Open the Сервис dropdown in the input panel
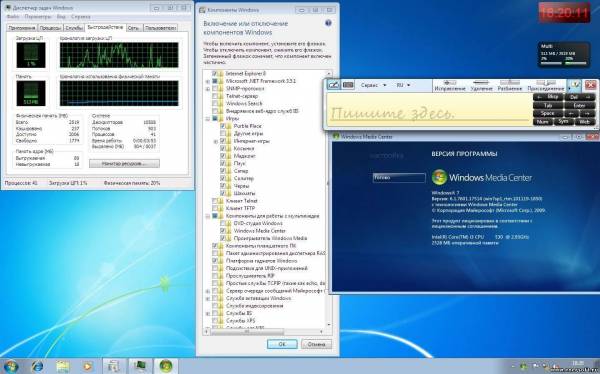 (373, 85)
